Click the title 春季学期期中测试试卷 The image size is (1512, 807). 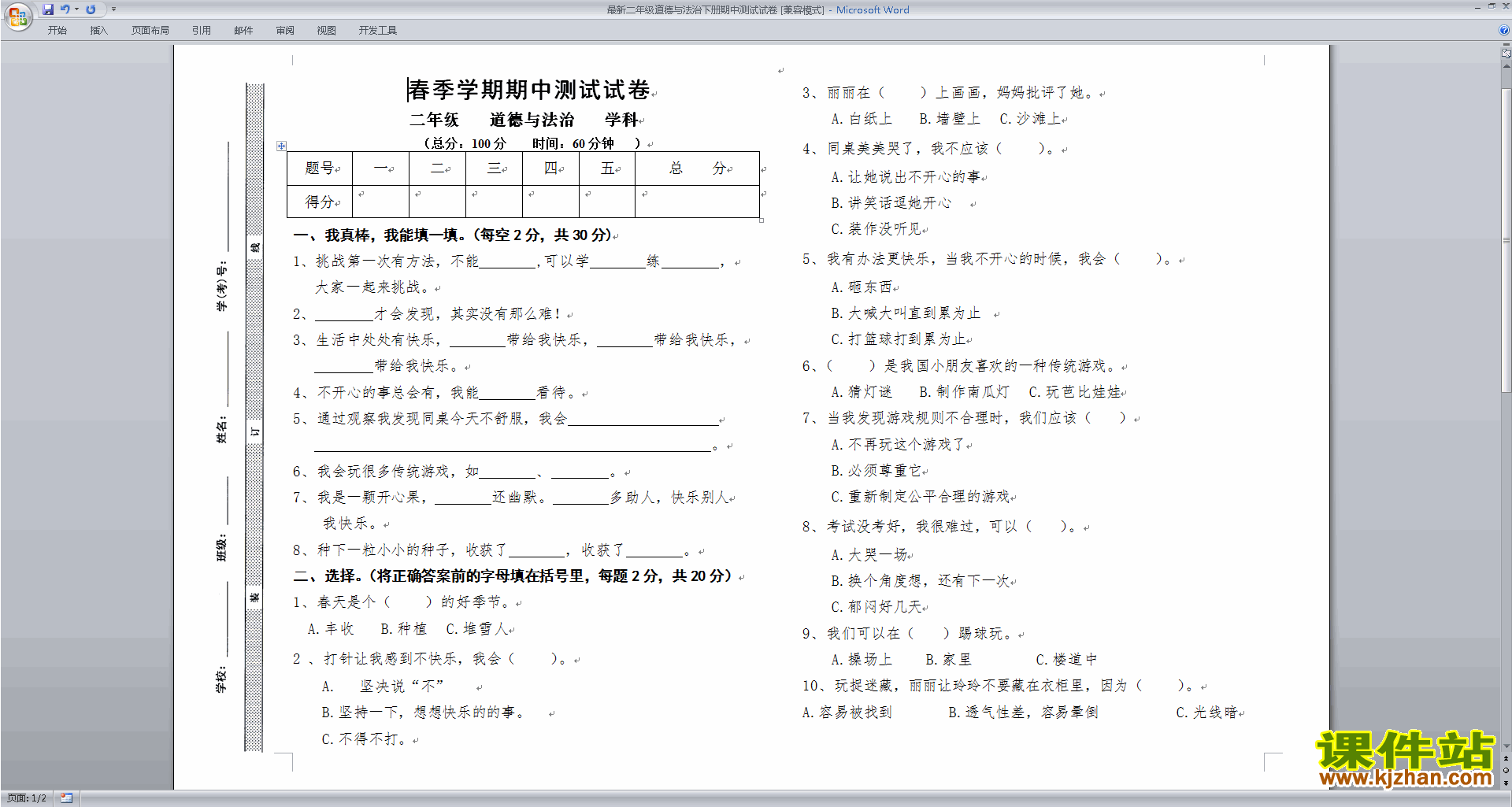tap(529, 90)
